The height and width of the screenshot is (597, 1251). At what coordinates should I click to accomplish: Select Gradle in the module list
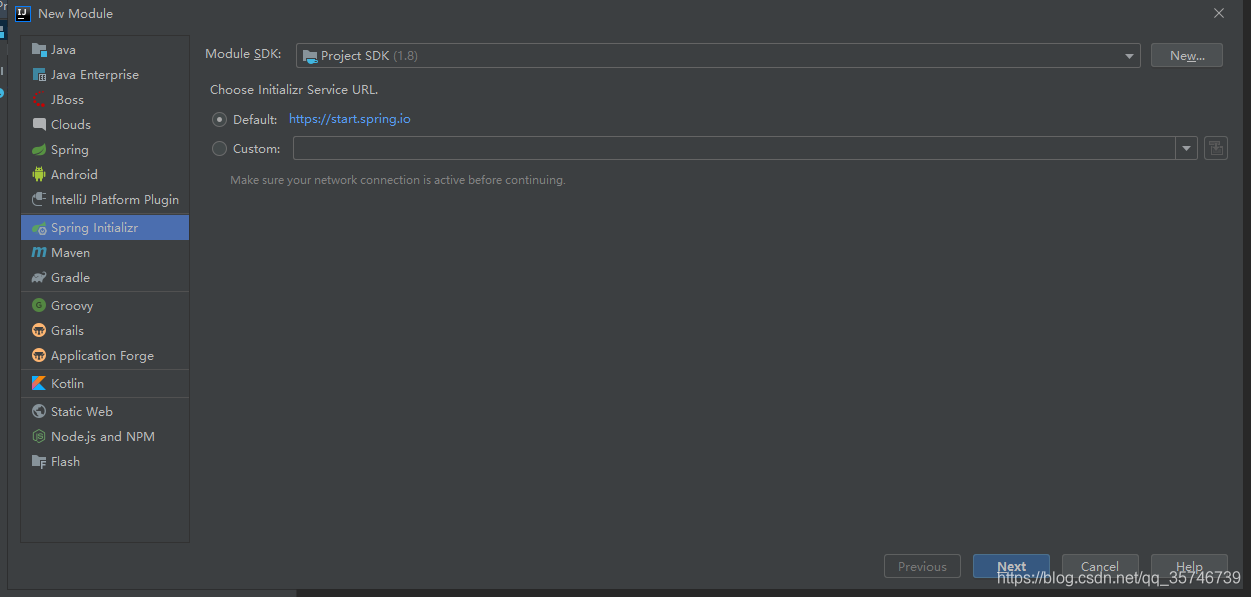tap(105, 278)
